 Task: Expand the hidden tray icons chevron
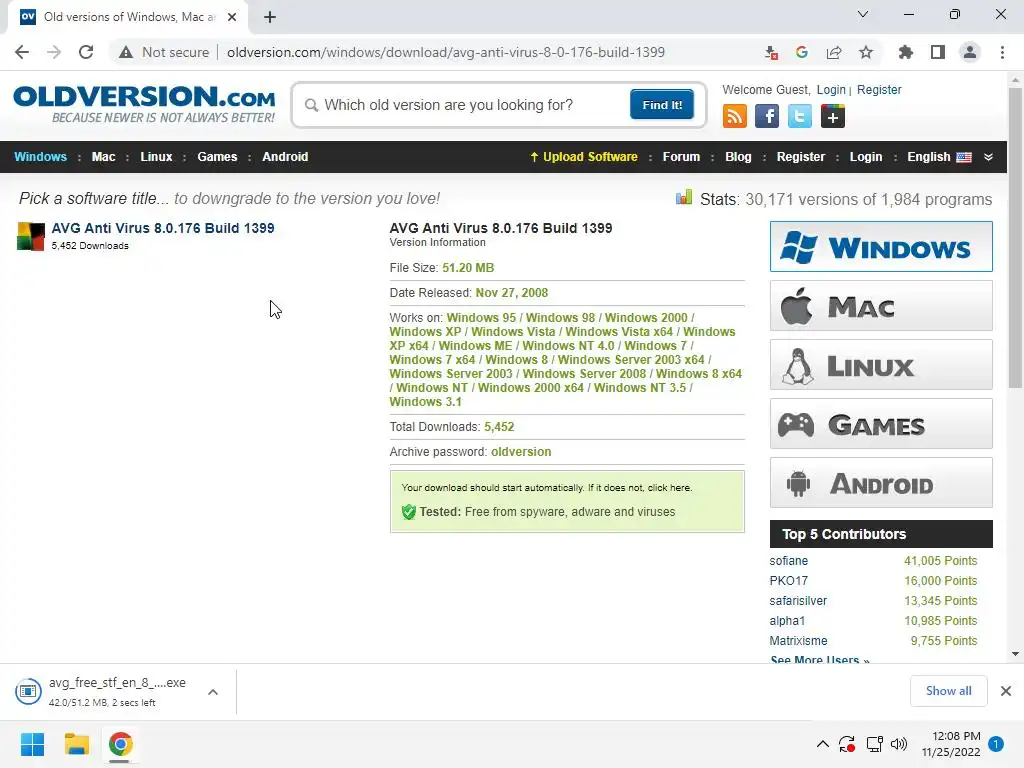[823, 744]
